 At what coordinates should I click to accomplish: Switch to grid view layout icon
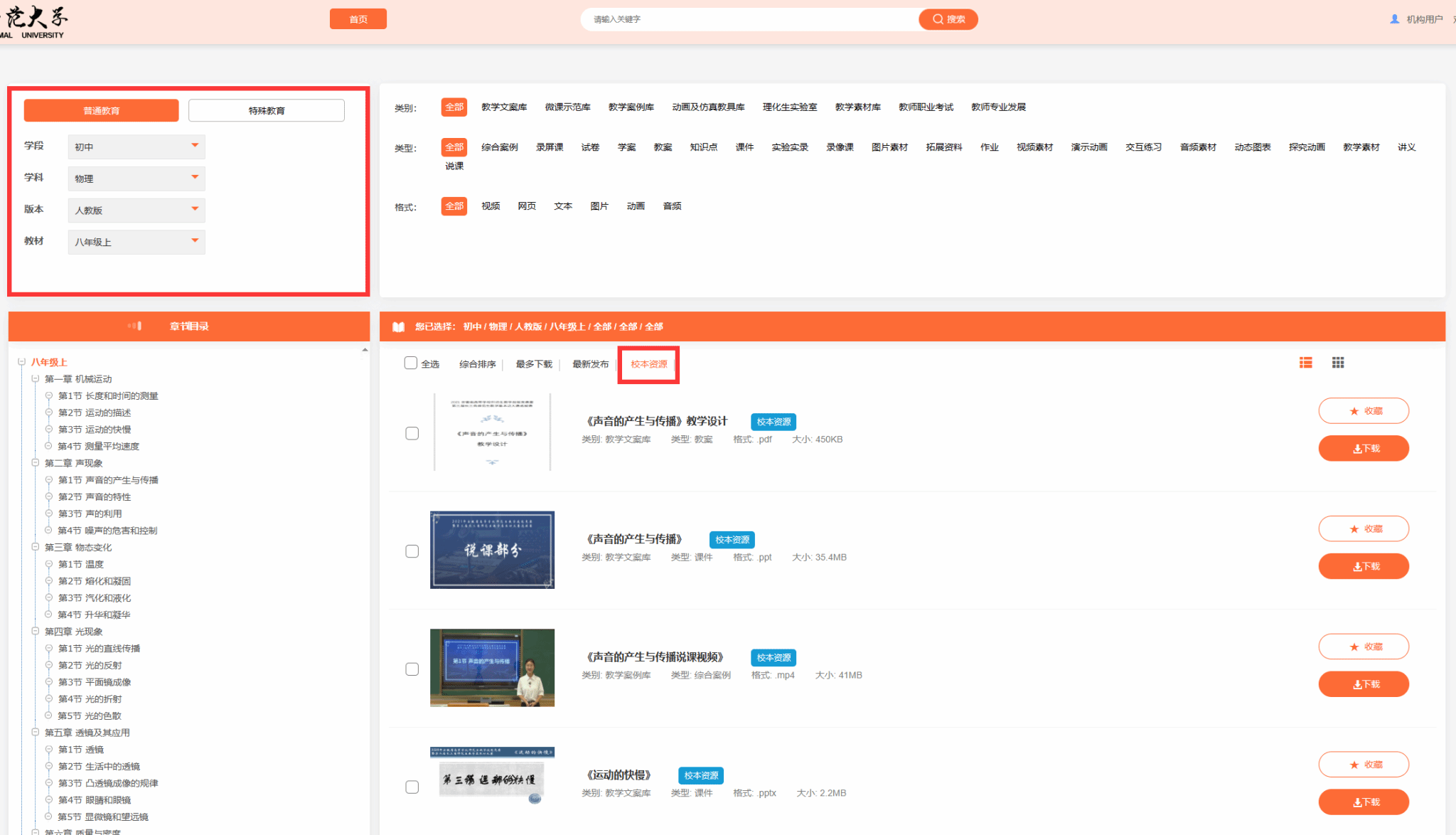tap(1338, 363)
